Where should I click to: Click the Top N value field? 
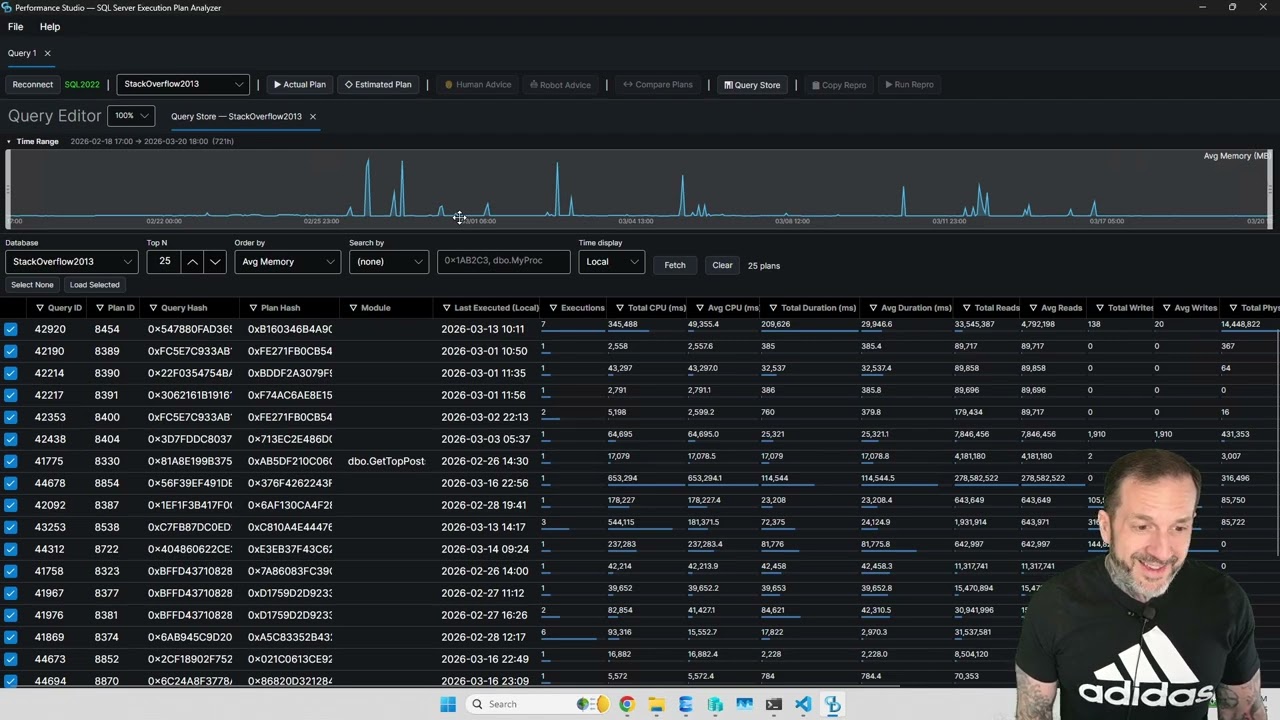pyautogui.click(x=164, y=262)
